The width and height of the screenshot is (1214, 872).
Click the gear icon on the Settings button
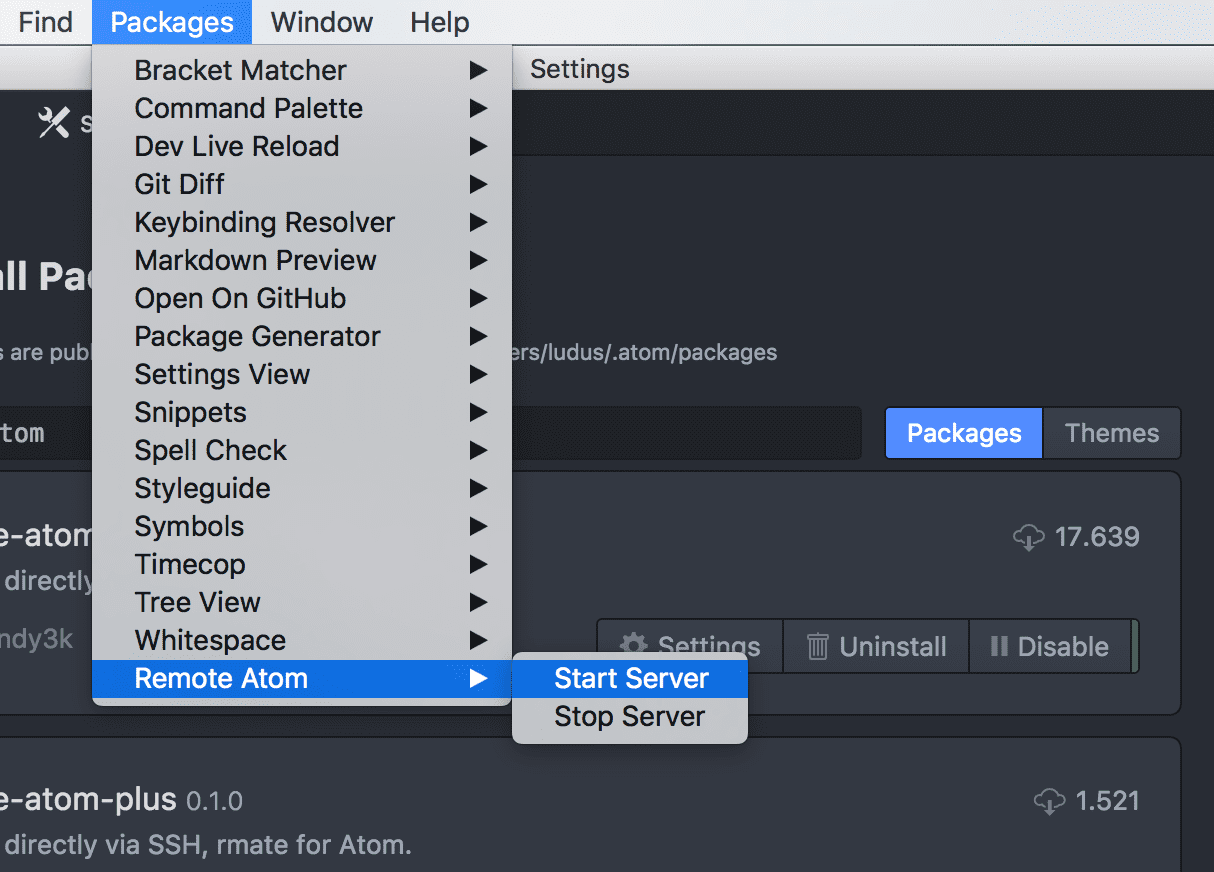coord(633,646)
